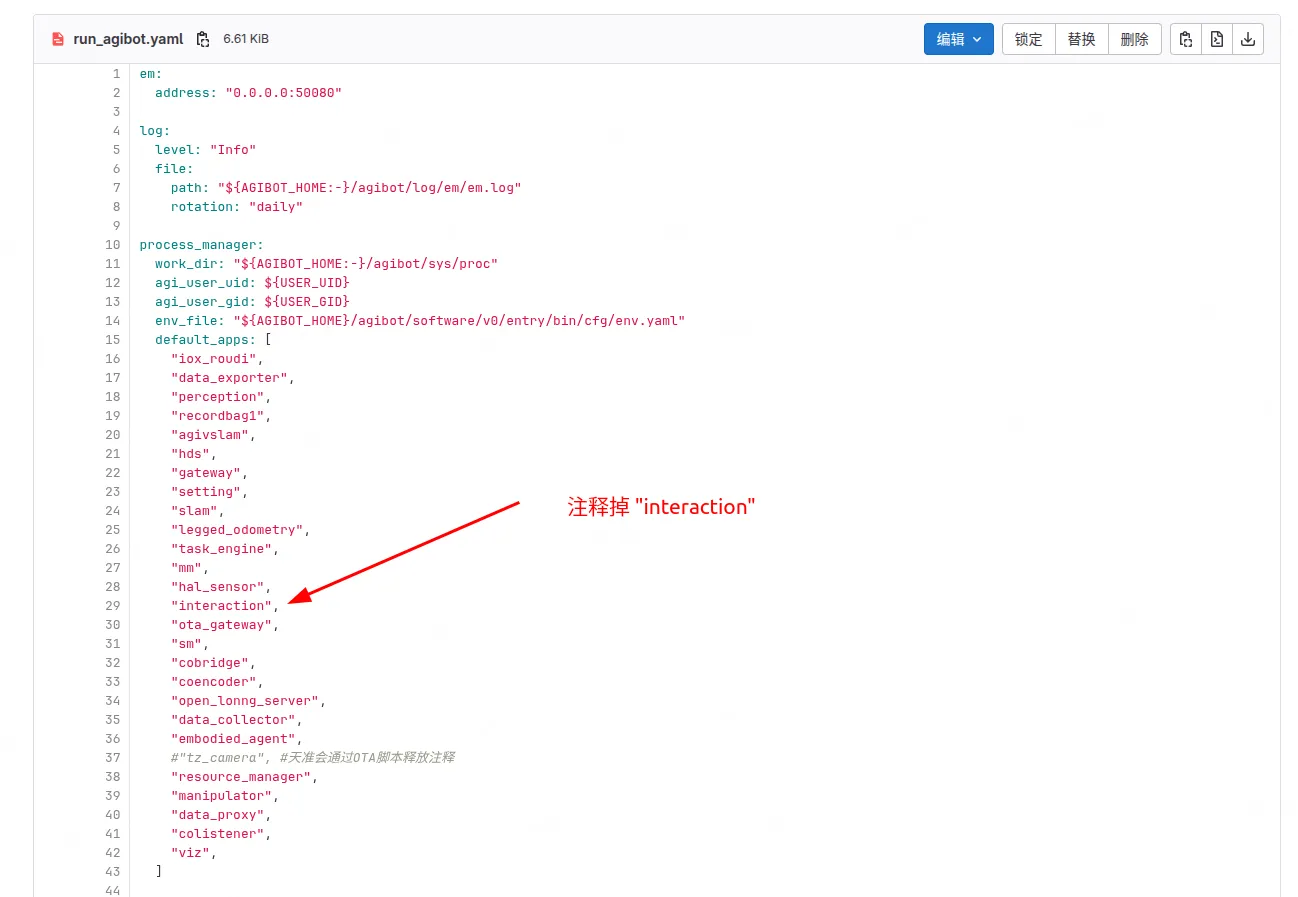Click the "slam" entry
1298x897 pixels.
point(193,510)
